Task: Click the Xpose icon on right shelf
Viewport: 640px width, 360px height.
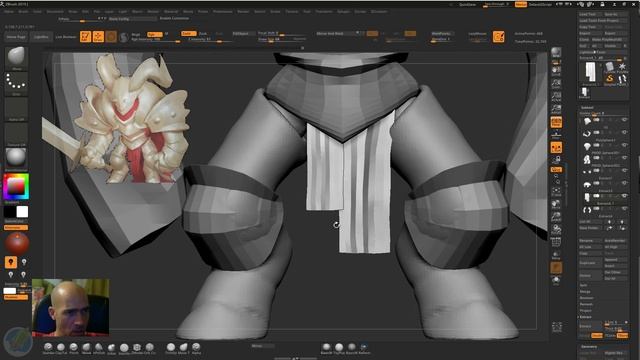Action: pyautogui.click(x=557, y=328)
